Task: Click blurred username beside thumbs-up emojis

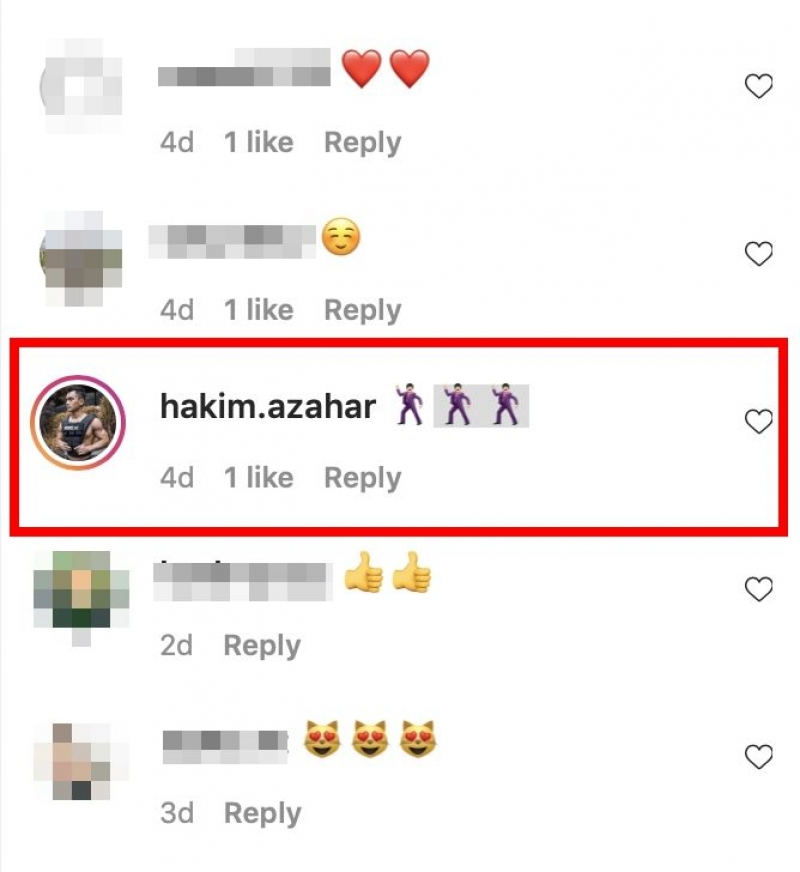Action: pos(242,581)
